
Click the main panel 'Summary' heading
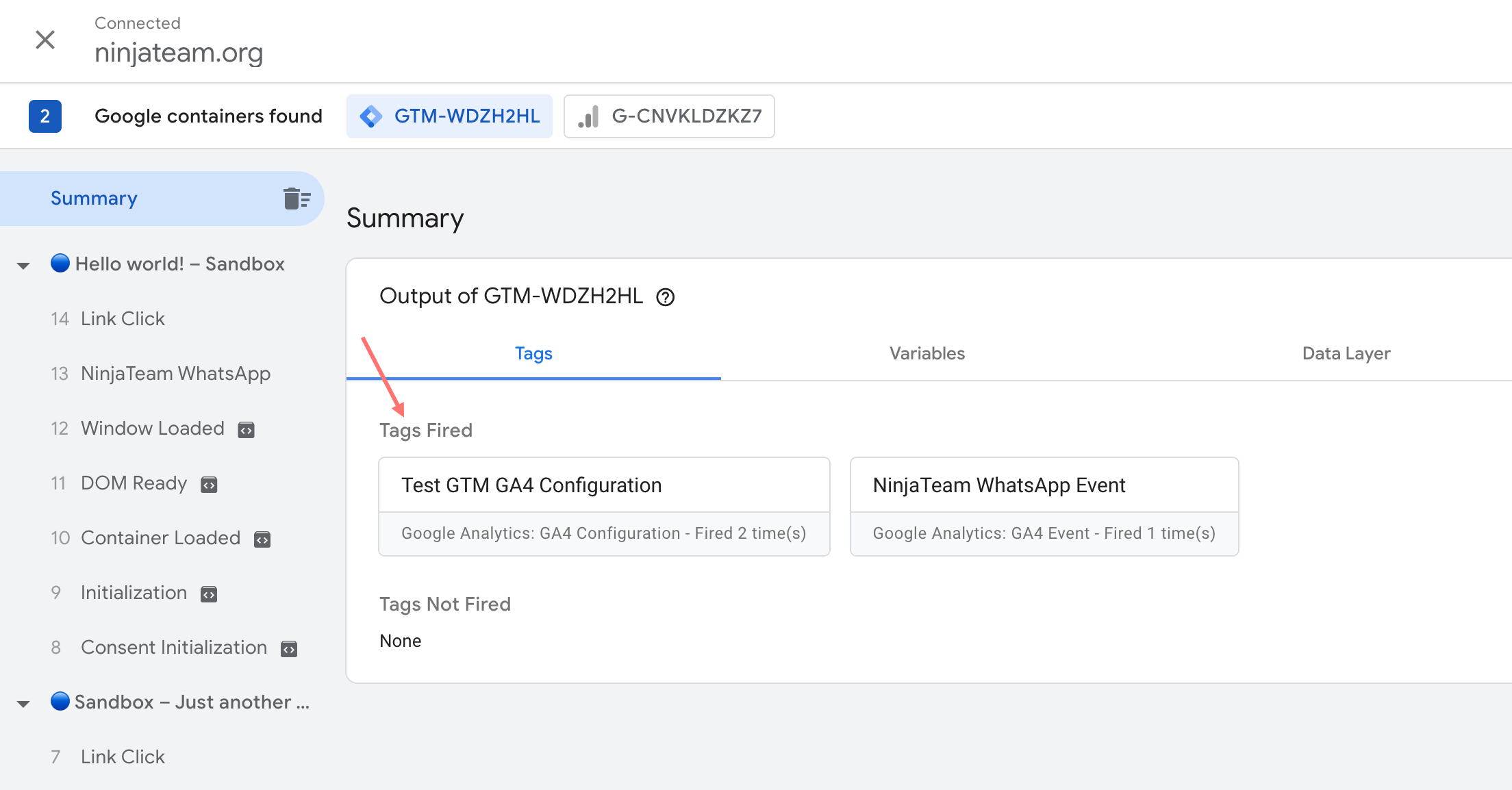pos(405,218)
